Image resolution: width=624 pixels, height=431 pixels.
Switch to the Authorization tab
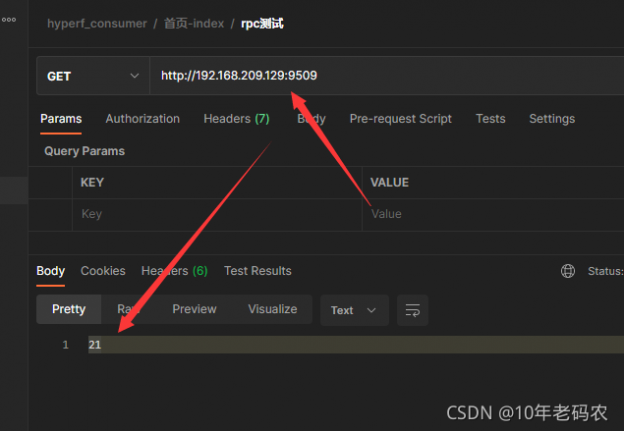(x=142, y=119)
